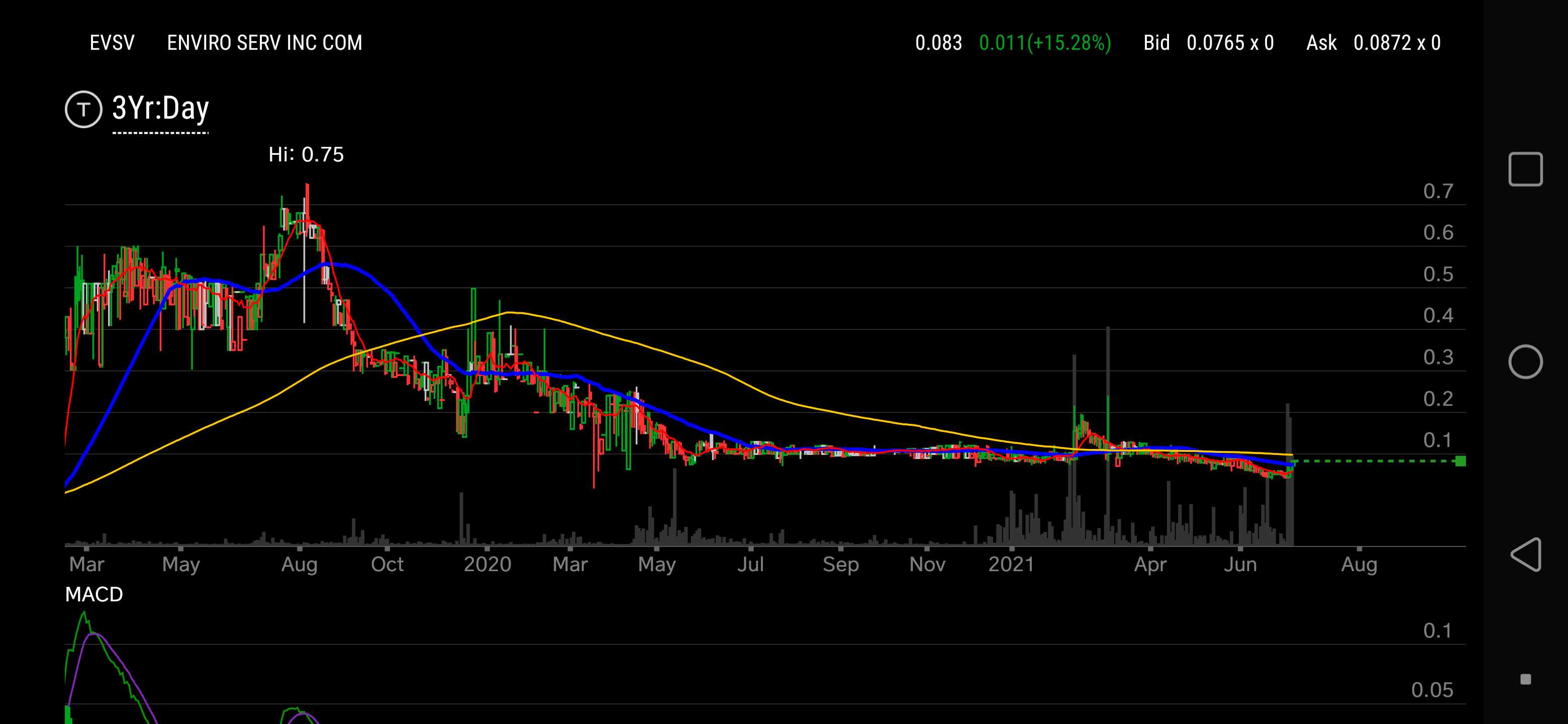This screenshot has height=724, width=1568.
Task: Tap the 0.011(+15.28%) change value
Action: [x=1045, y=43]
